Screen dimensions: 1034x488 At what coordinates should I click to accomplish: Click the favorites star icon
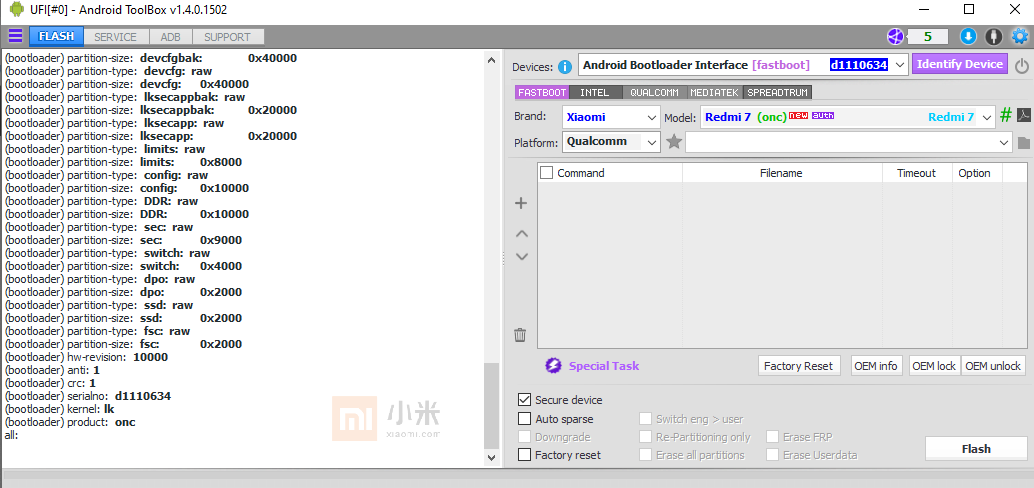click(673, 142)
